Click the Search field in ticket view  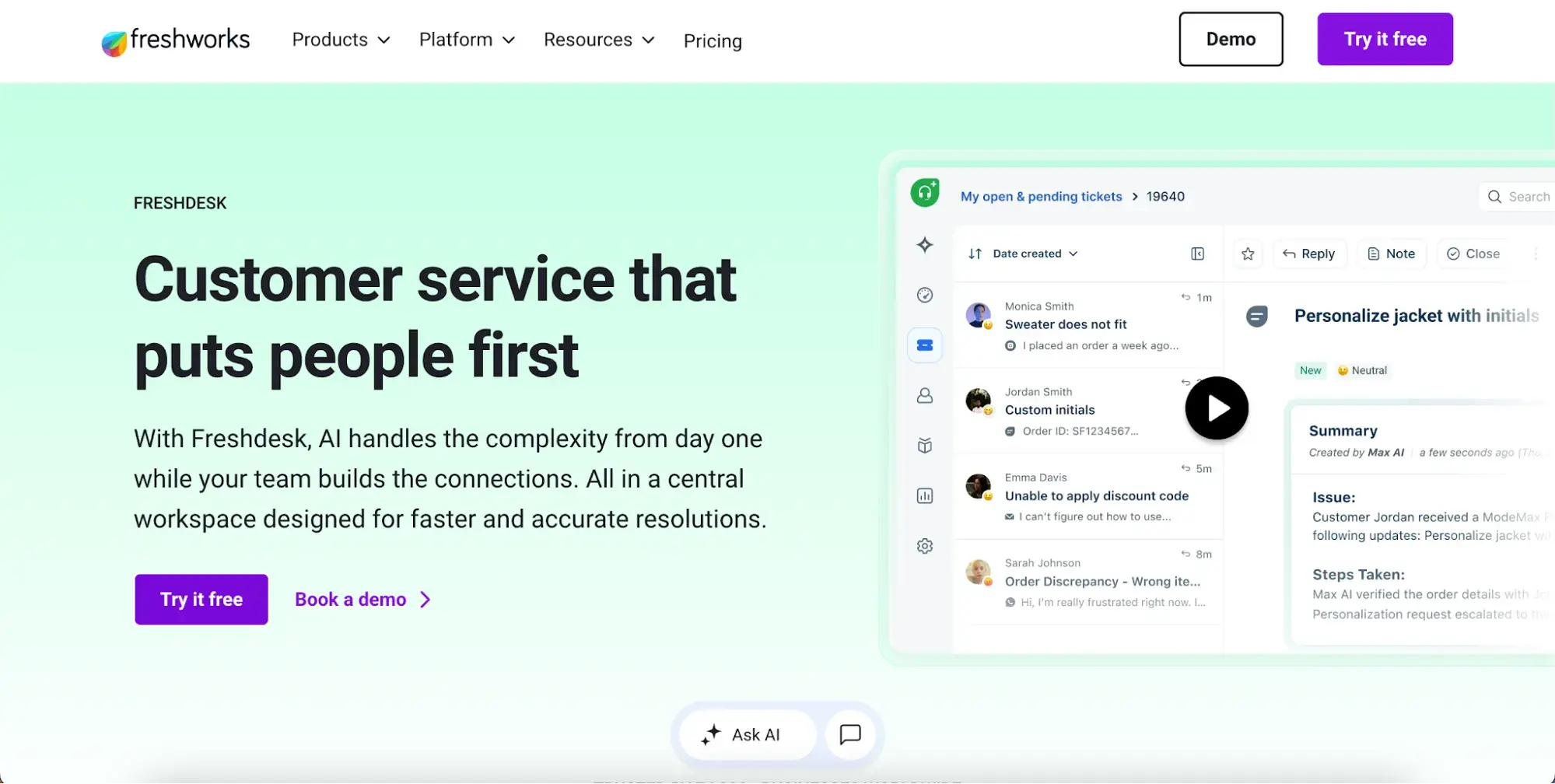(1518, 197)
